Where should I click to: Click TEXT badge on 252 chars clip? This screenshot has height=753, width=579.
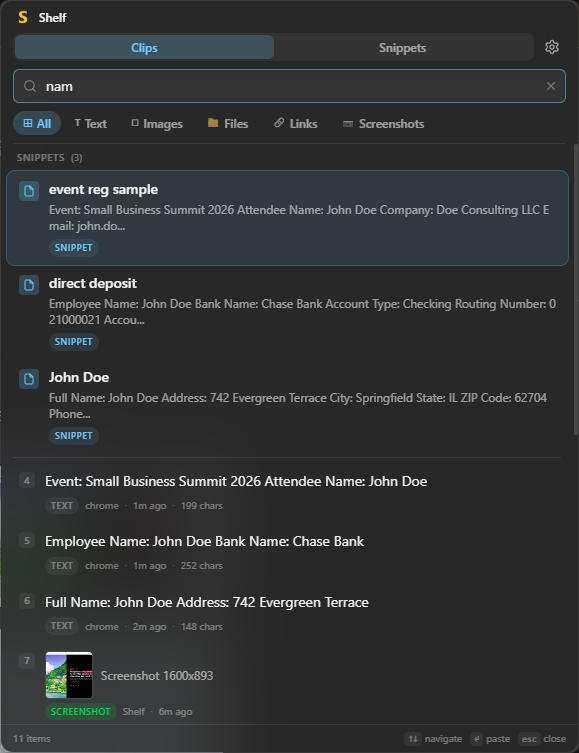coord(62,566)
